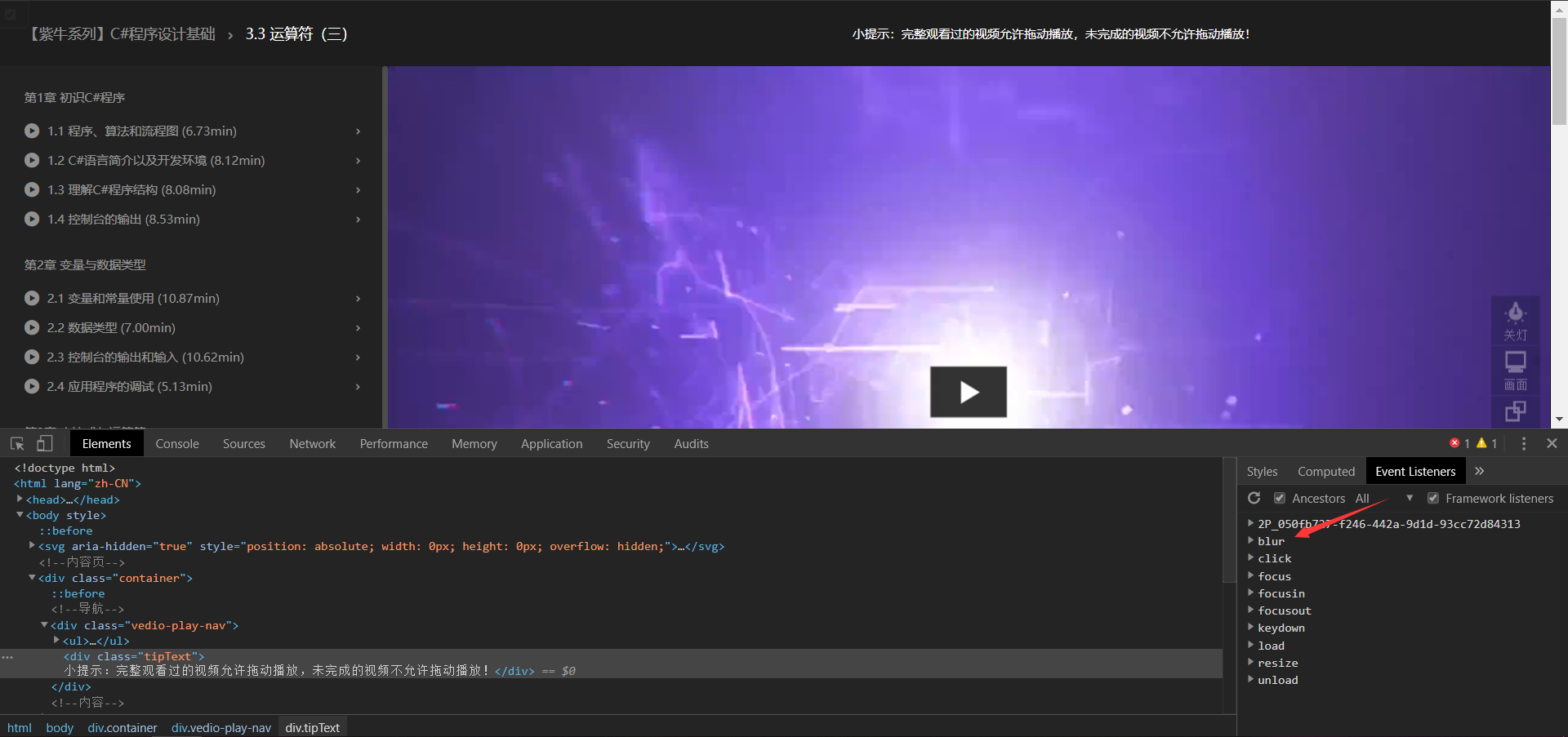This screenshot has width=1568, height=737.
Task: Switch to the Computed sidebar tab
Action: (1326, 471)
